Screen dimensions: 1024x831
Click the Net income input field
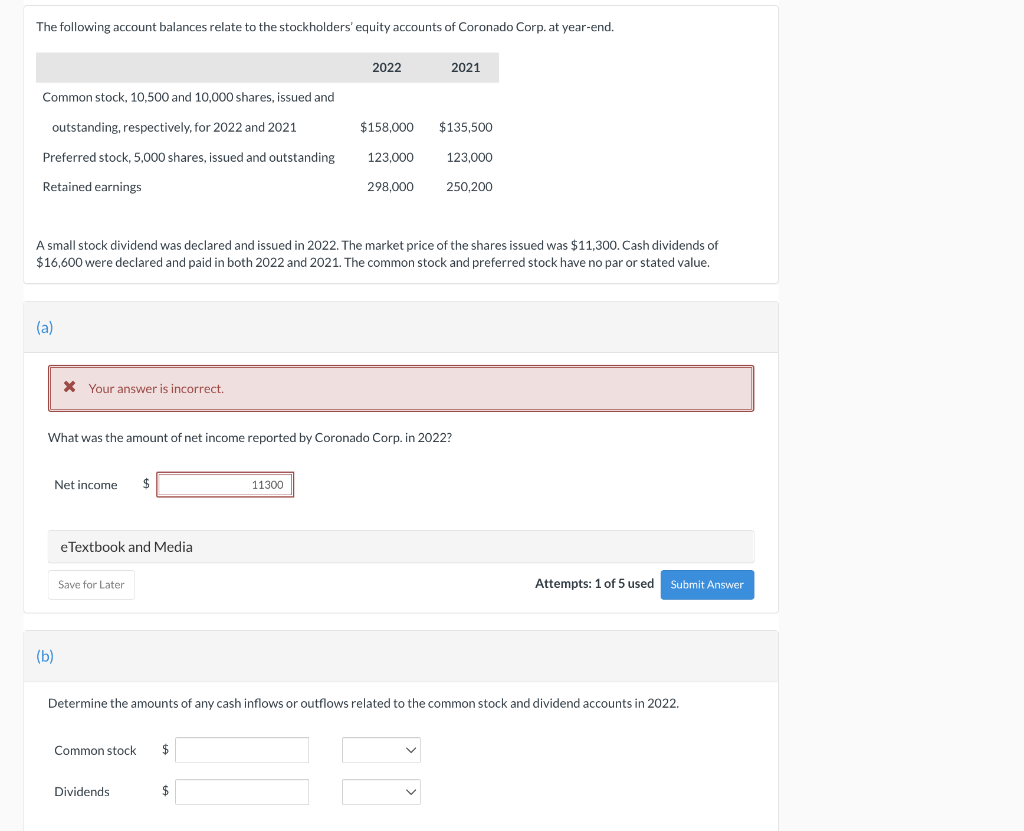[225, 485]
